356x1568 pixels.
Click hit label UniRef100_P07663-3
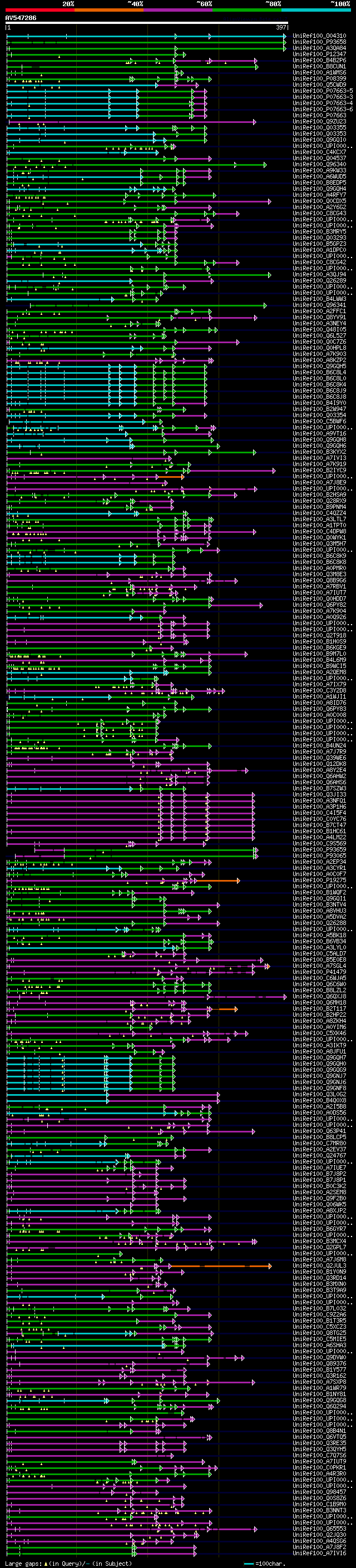[323, 97]
